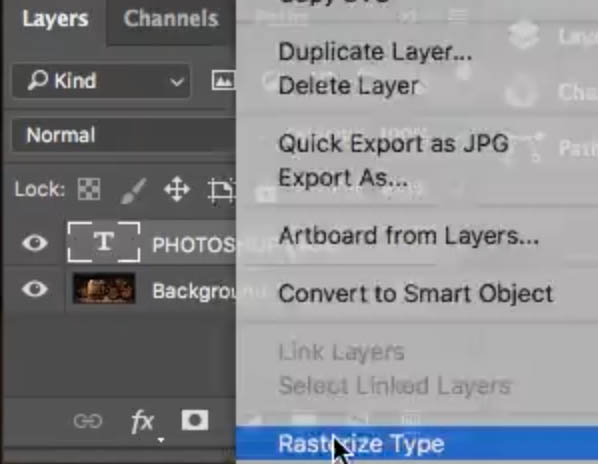The height and width of the screenshot is (464, 598).
Task: Open the fx layer style menu
Action: click(x=143, y=422)
